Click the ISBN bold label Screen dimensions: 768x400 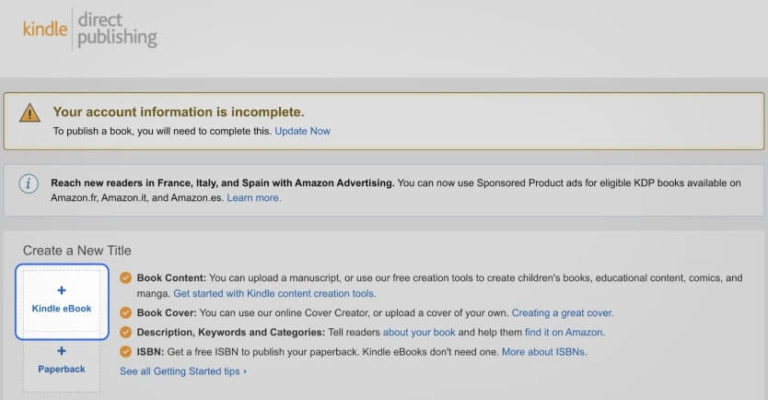(150, 352)
